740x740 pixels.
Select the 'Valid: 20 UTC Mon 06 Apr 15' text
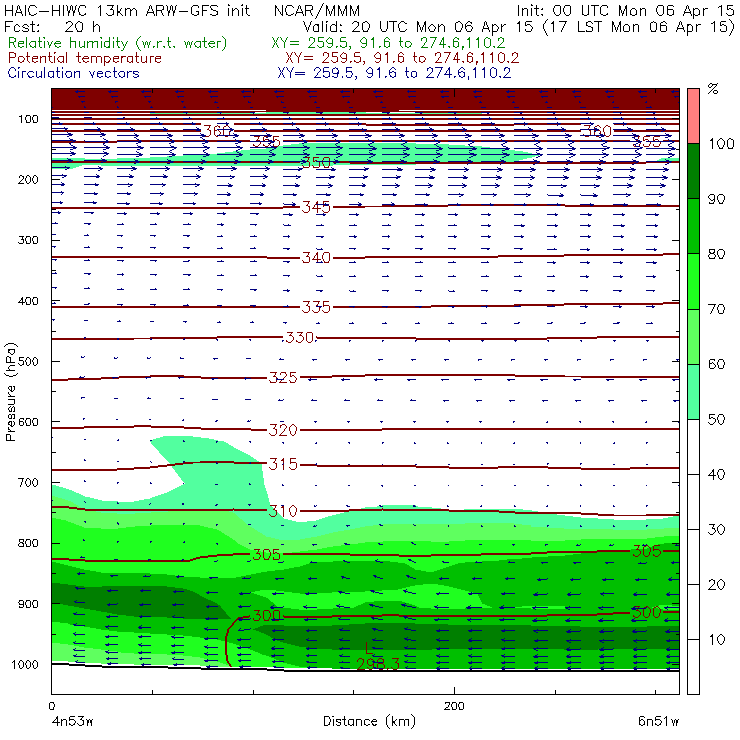418,27
